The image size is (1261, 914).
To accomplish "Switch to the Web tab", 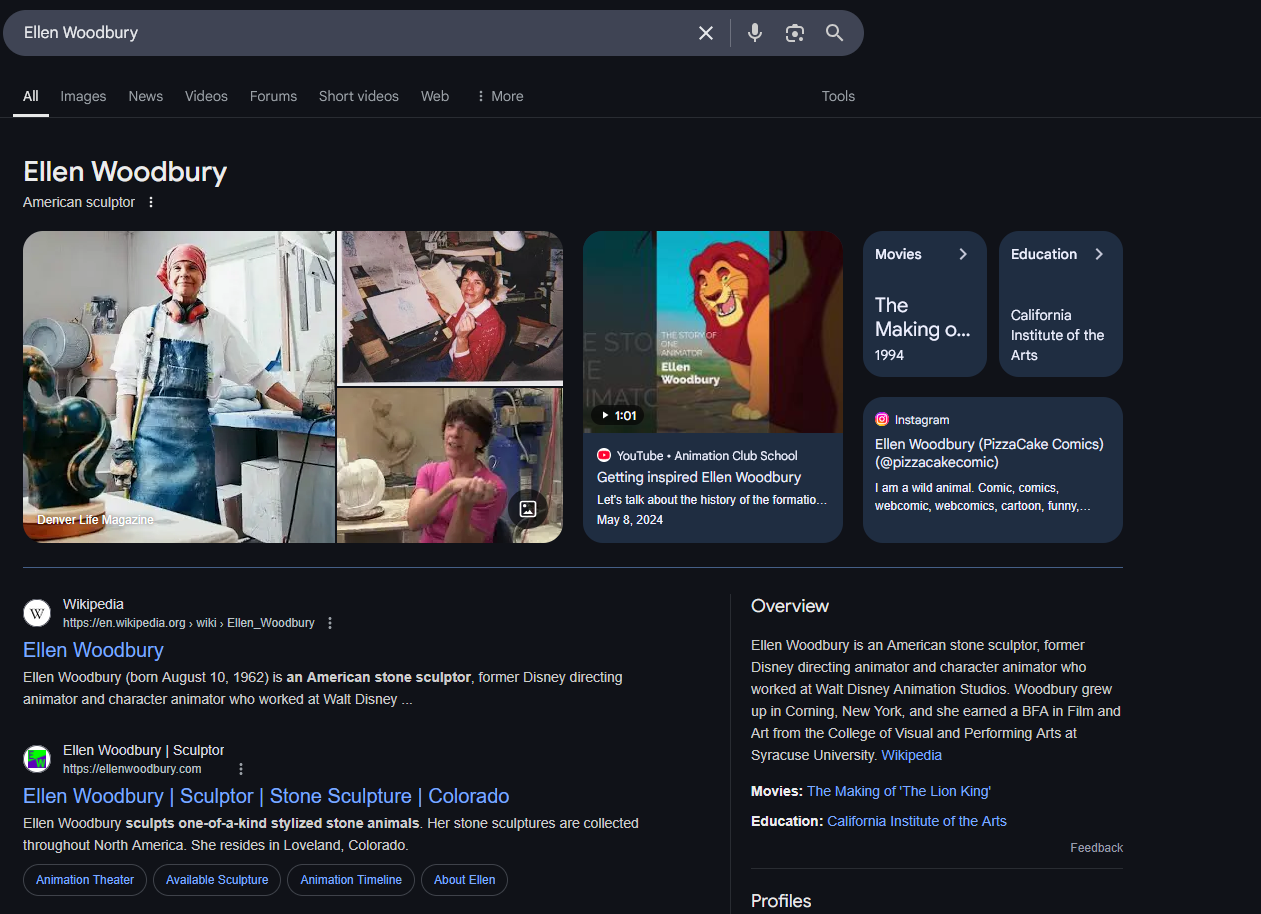I will click(435, 96).
